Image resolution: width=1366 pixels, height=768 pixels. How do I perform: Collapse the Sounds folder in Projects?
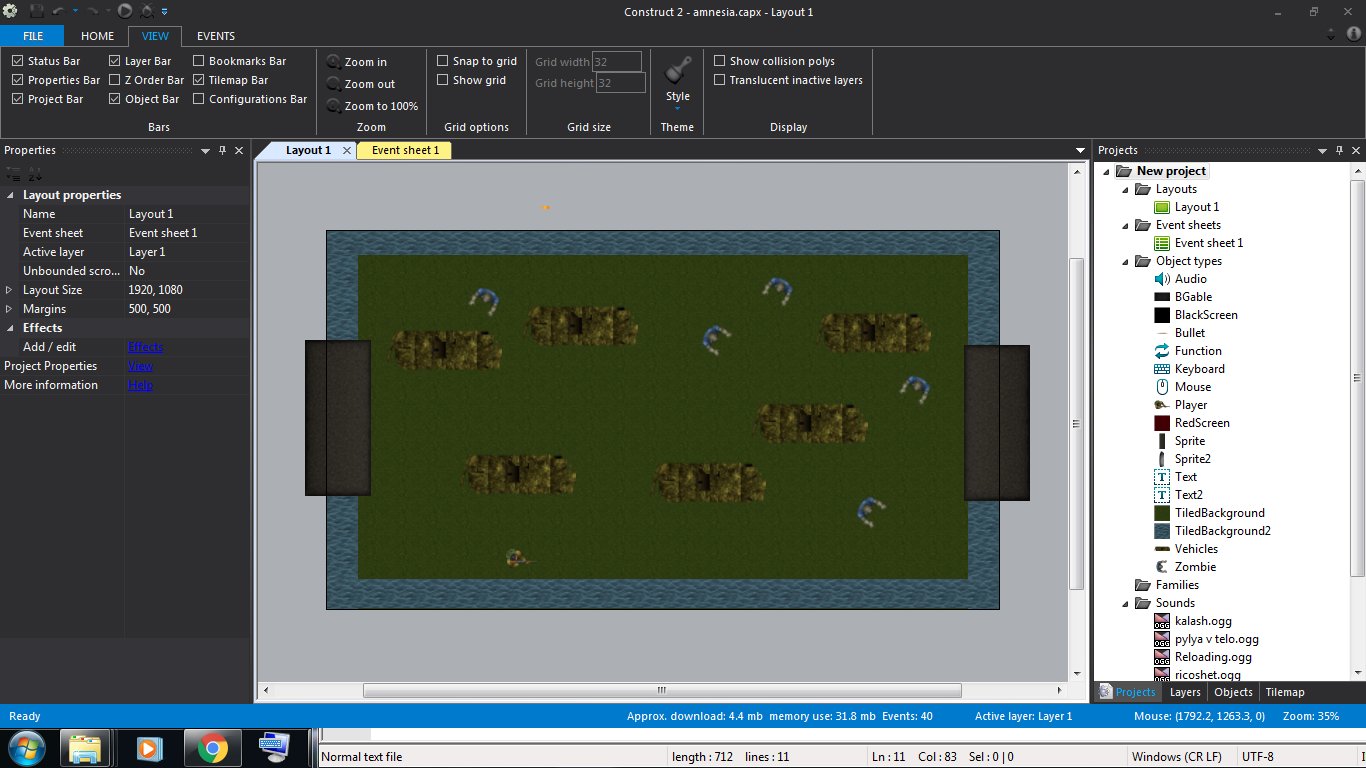pos(1125,603)
